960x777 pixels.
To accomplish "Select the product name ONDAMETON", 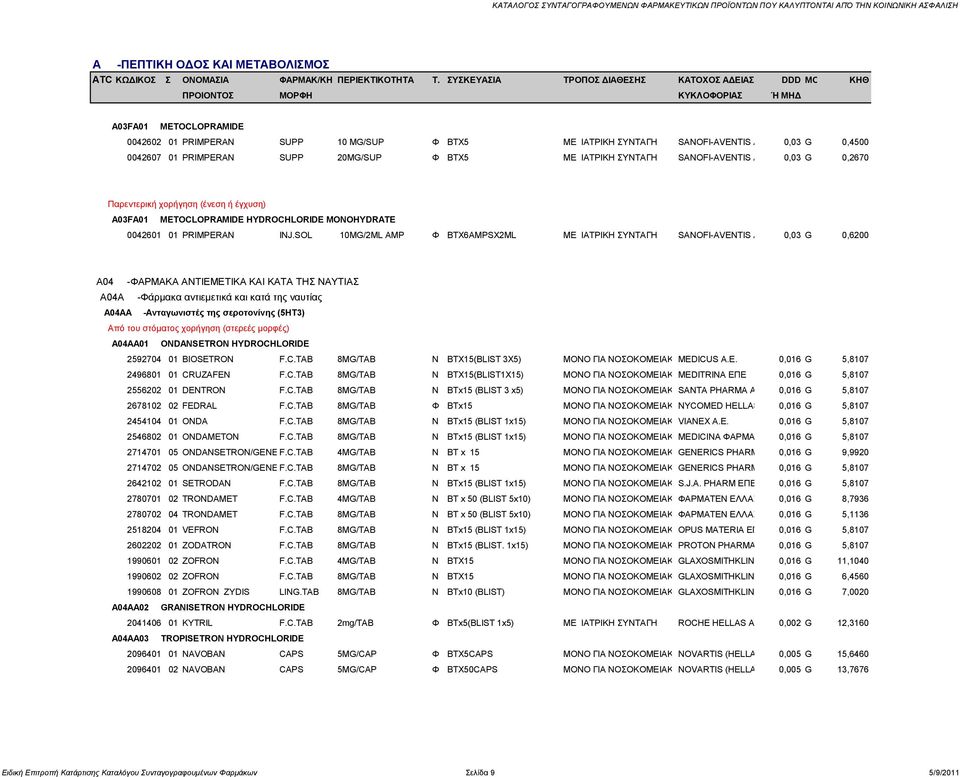I will (x=211, y=437).
